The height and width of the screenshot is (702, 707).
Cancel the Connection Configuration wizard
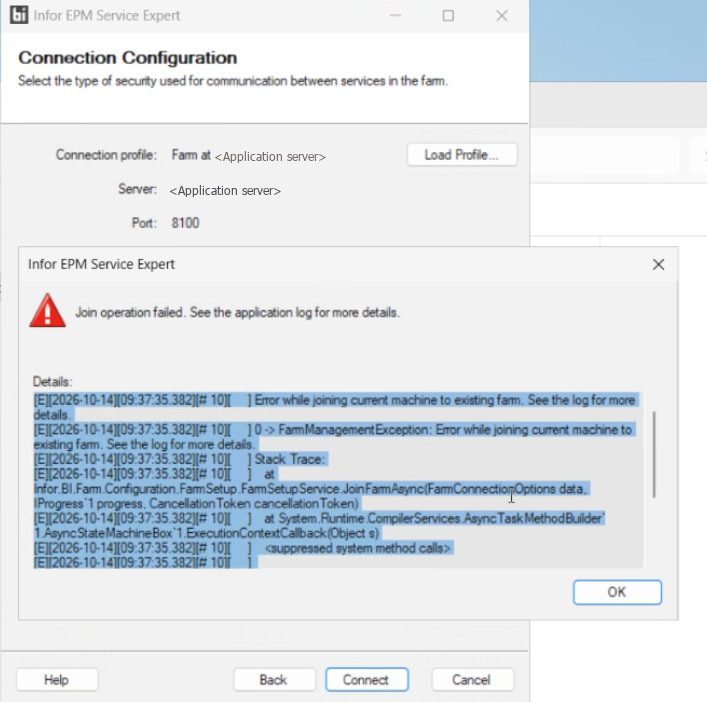click(472, 679)
